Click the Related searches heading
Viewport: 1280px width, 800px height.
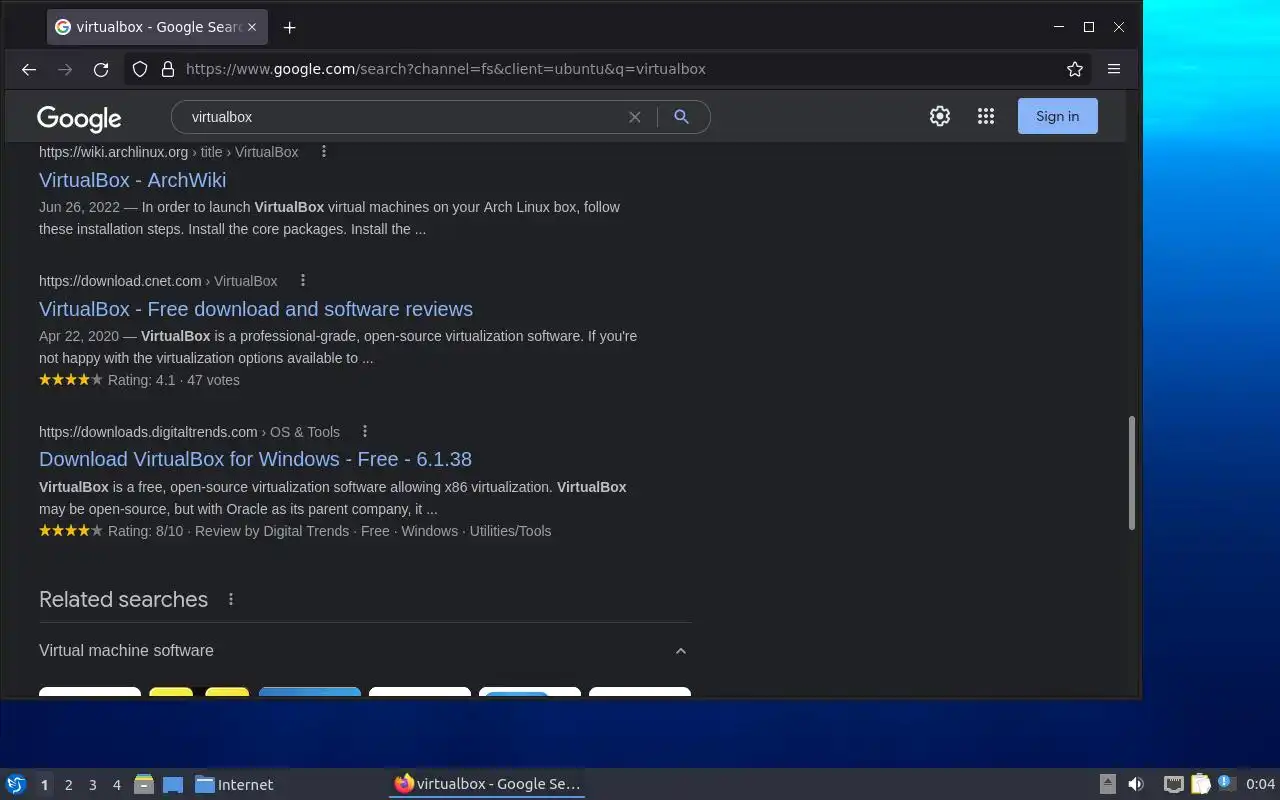(123, 599)
